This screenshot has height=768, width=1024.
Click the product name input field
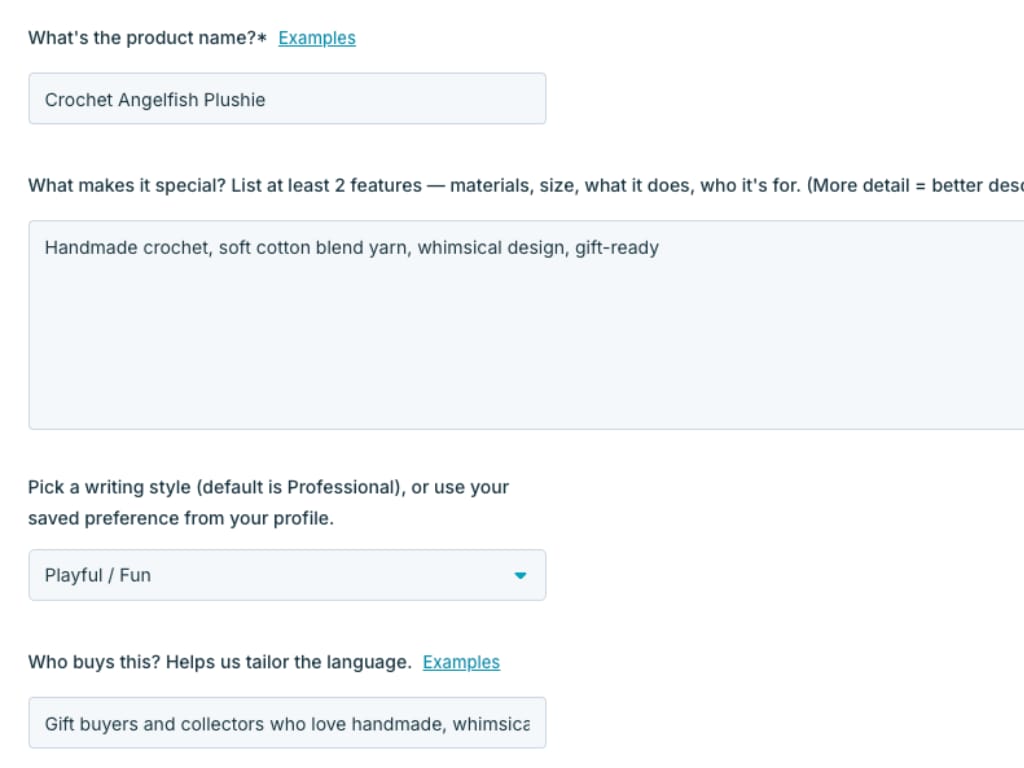(287, 99)
